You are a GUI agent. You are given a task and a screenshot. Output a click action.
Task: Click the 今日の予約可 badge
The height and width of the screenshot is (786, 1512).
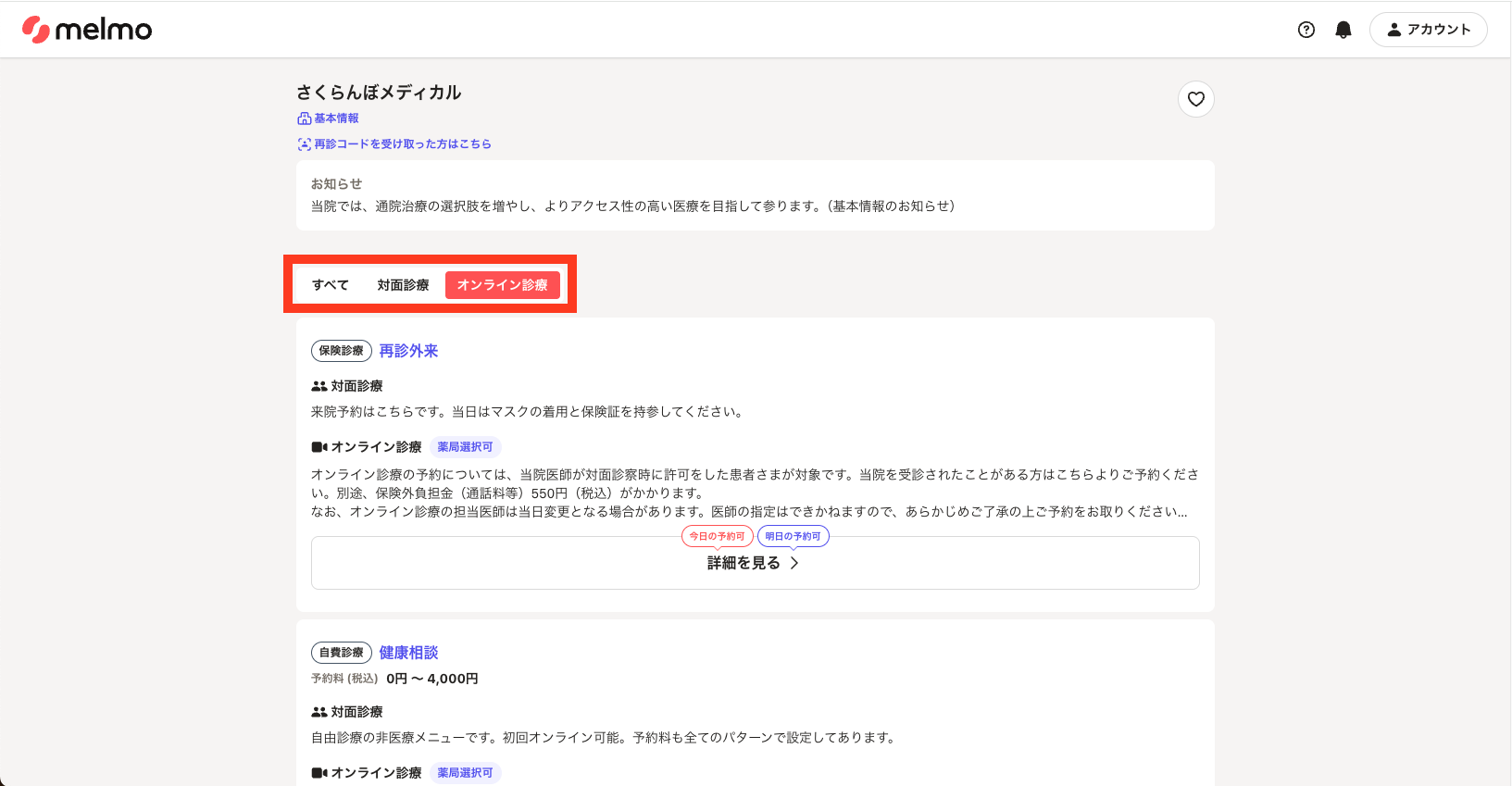click(718, 536)
